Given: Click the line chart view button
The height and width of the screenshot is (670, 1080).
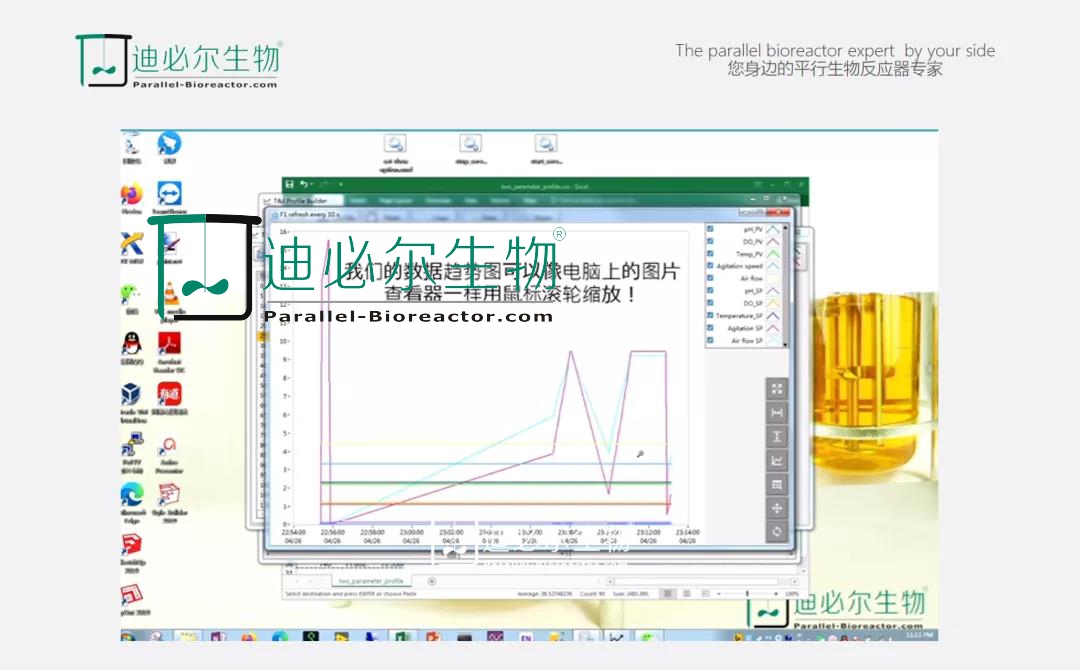Looking at the screenshot, I should coord(777,461).
